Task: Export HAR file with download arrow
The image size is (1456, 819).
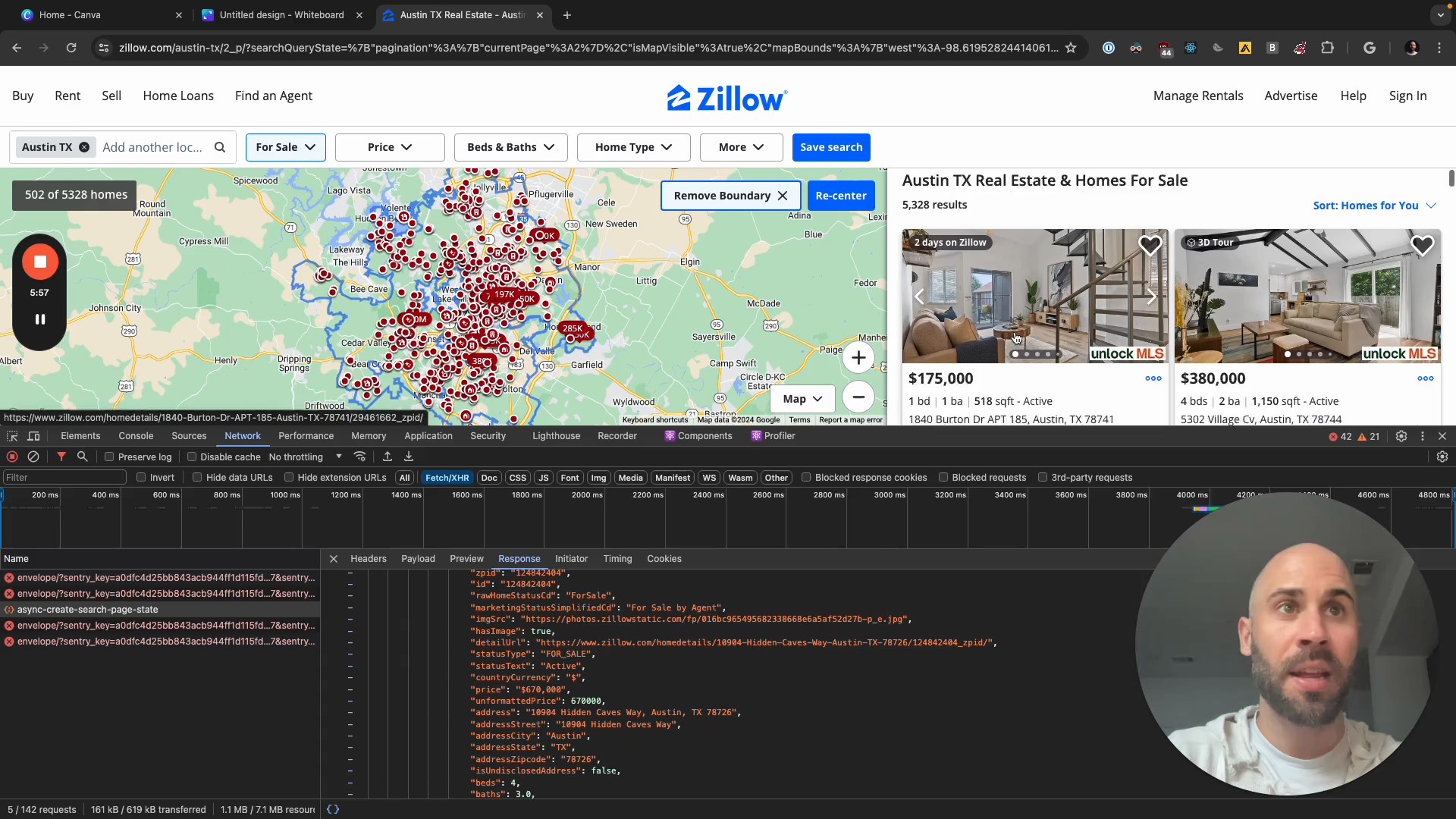Action: [409, 457]
